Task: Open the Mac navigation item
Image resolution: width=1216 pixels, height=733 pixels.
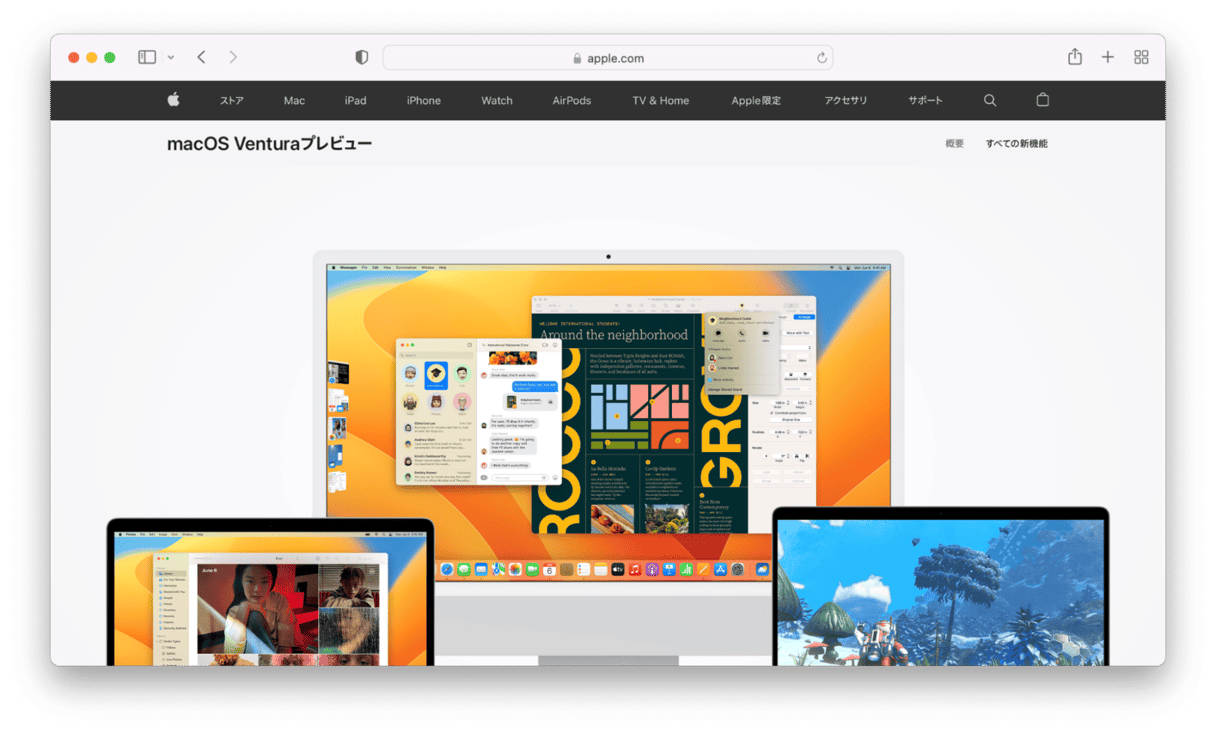Action: pos(294,101)
